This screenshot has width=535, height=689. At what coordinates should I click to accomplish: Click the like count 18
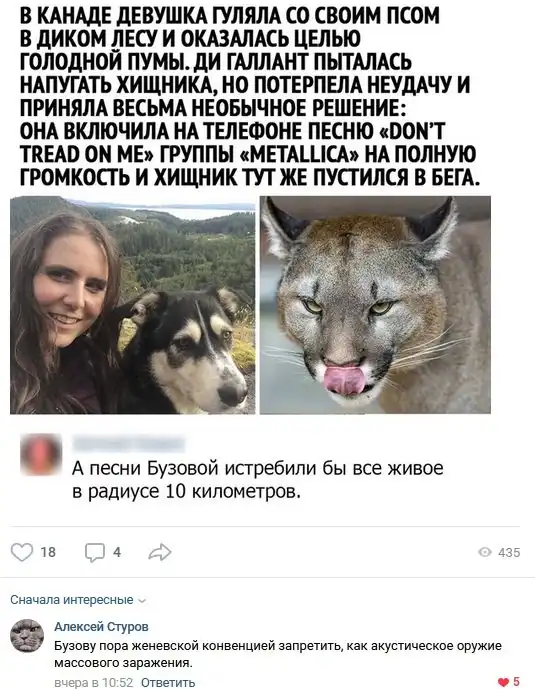point(48,552)
